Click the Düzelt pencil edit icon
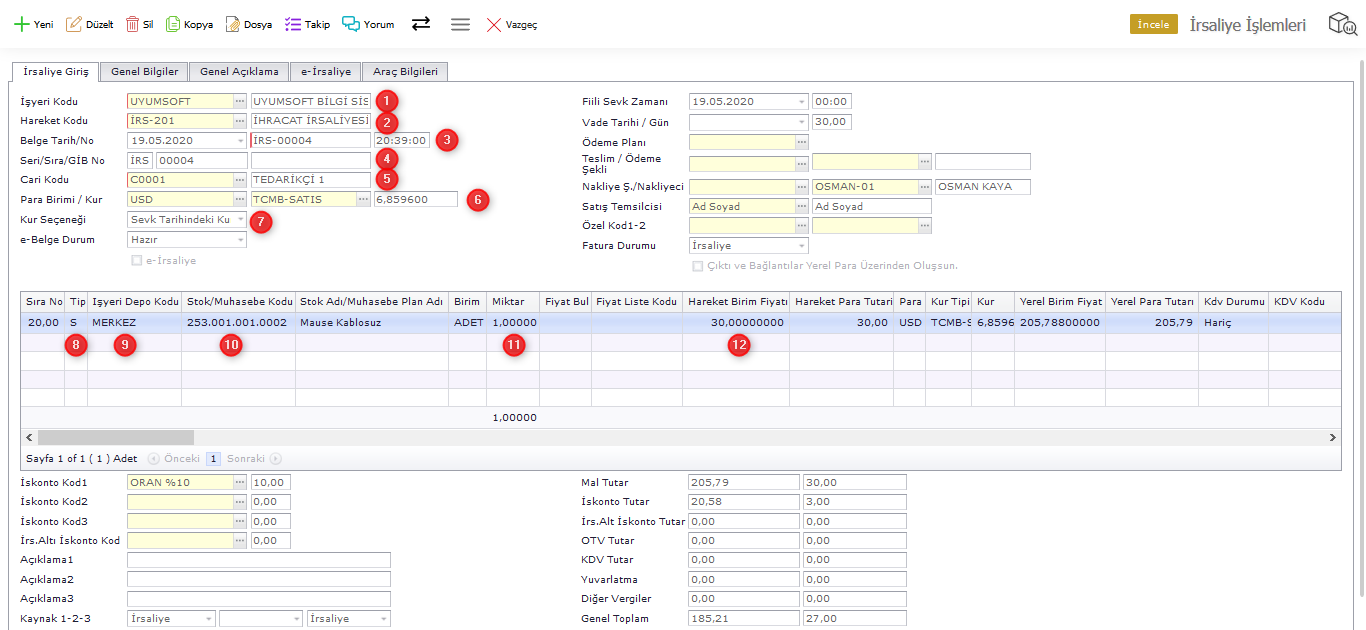Viewport: 1366px width, 630px height. pyautogui.click(x=74, y=24)
